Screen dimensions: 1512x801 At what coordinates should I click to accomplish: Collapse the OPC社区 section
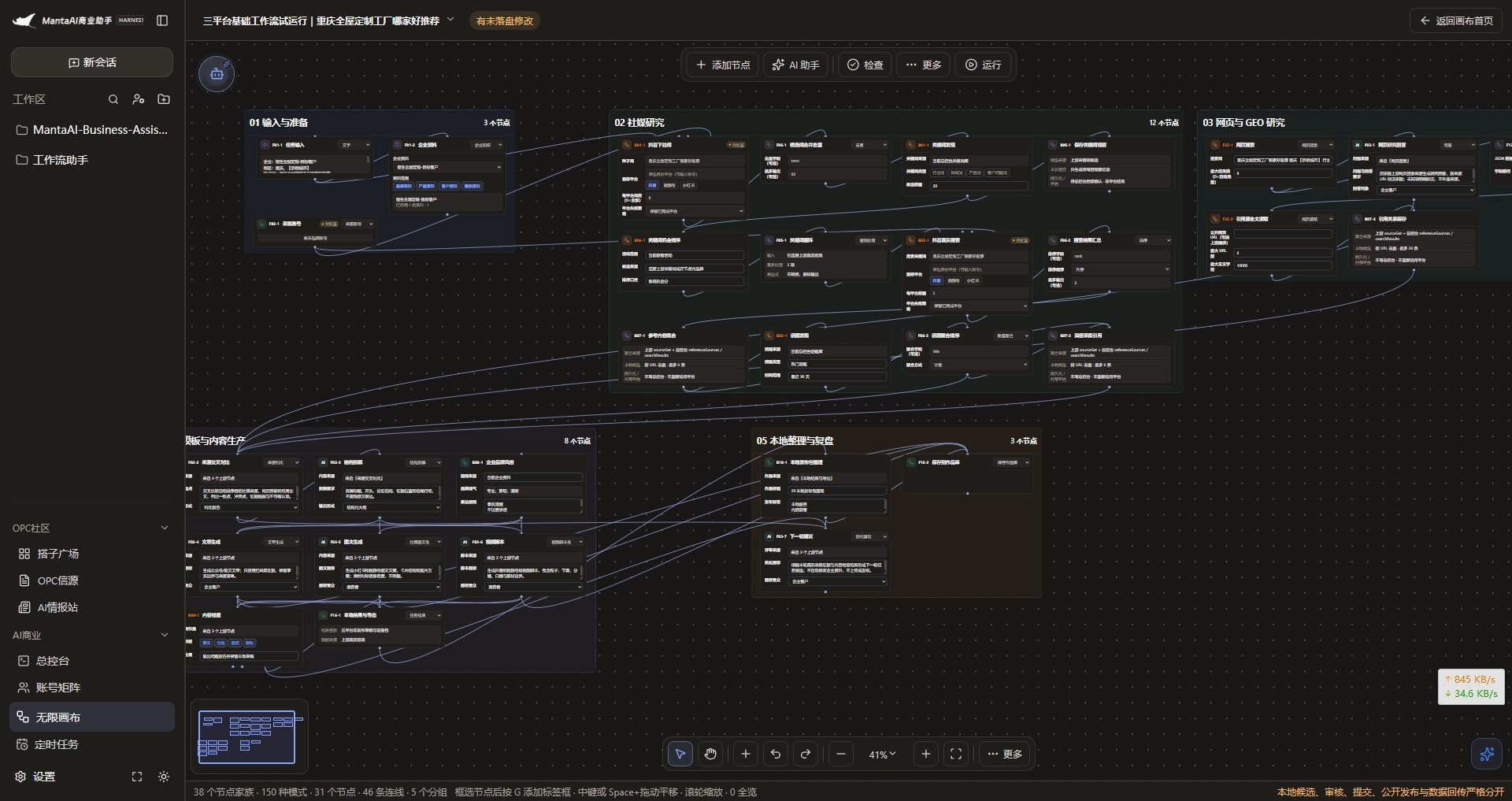165,528
